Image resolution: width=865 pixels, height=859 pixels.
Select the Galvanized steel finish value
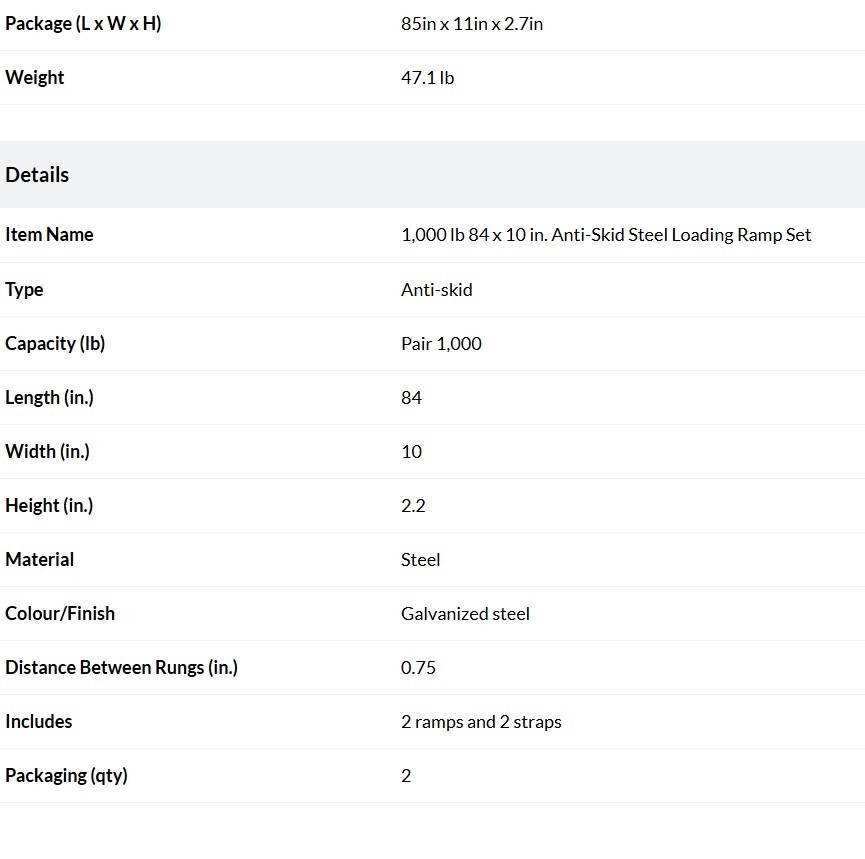[x=466, y=614]
